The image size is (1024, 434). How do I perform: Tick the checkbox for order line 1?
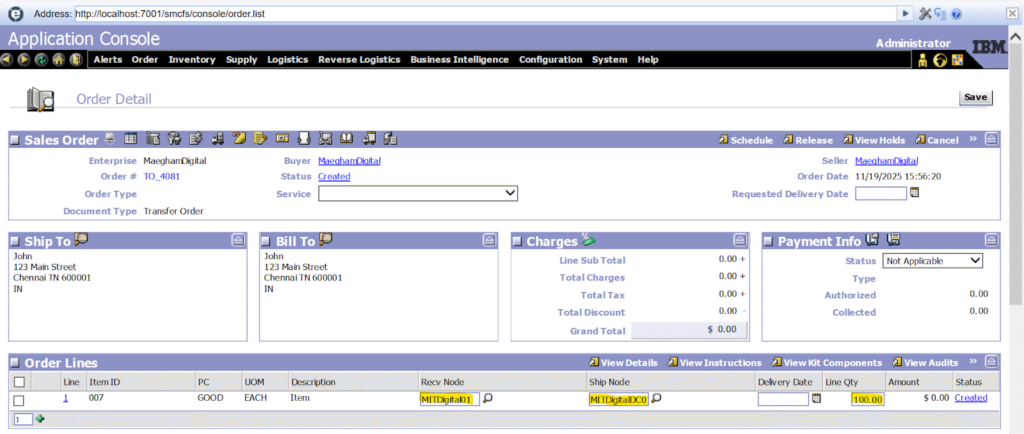click(x=19, y=400)
